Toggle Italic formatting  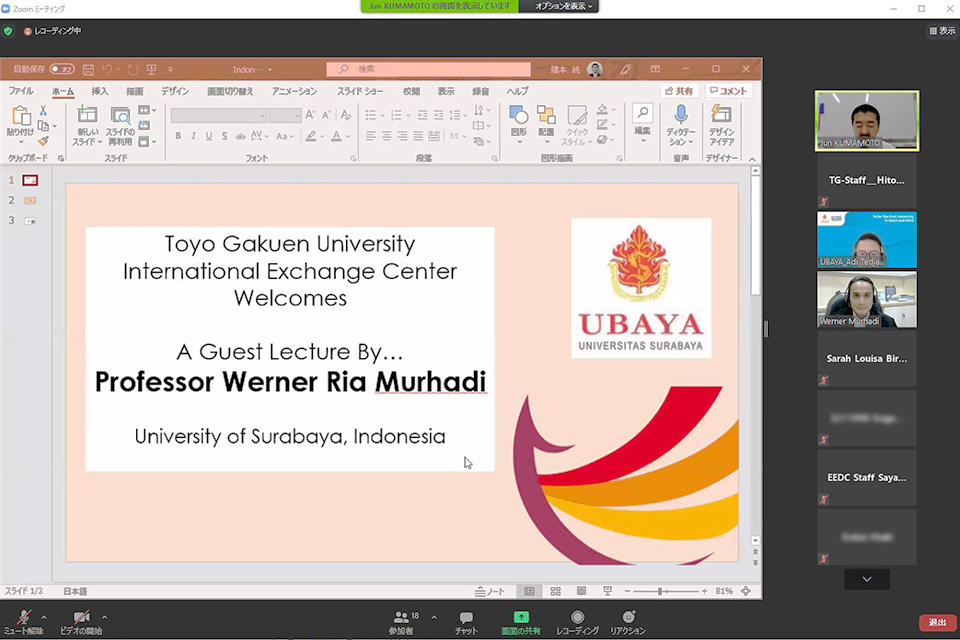click(x=193, y=136)
